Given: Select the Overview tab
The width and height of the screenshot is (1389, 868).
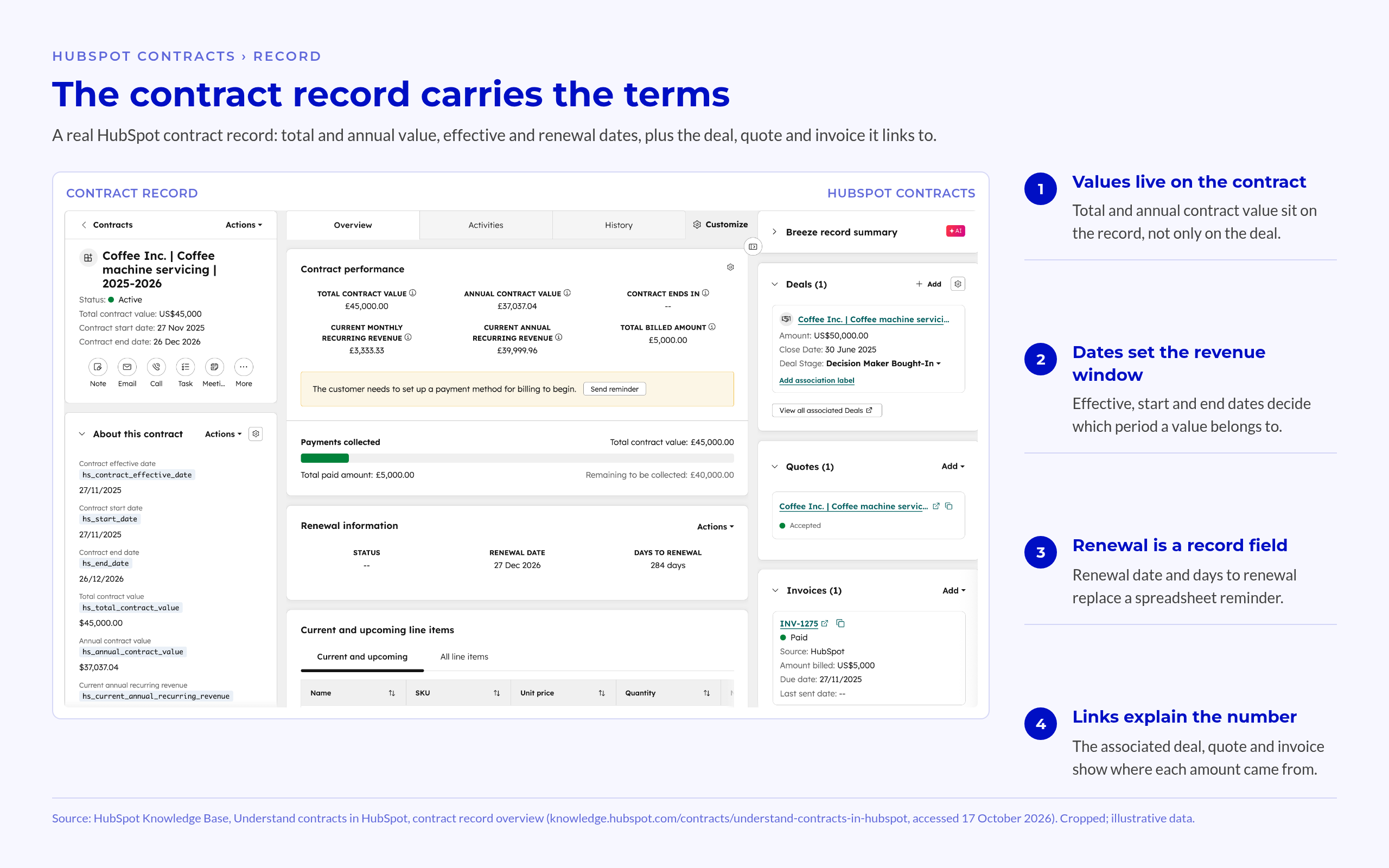Looking at the screenshot, I should [353, 225].
